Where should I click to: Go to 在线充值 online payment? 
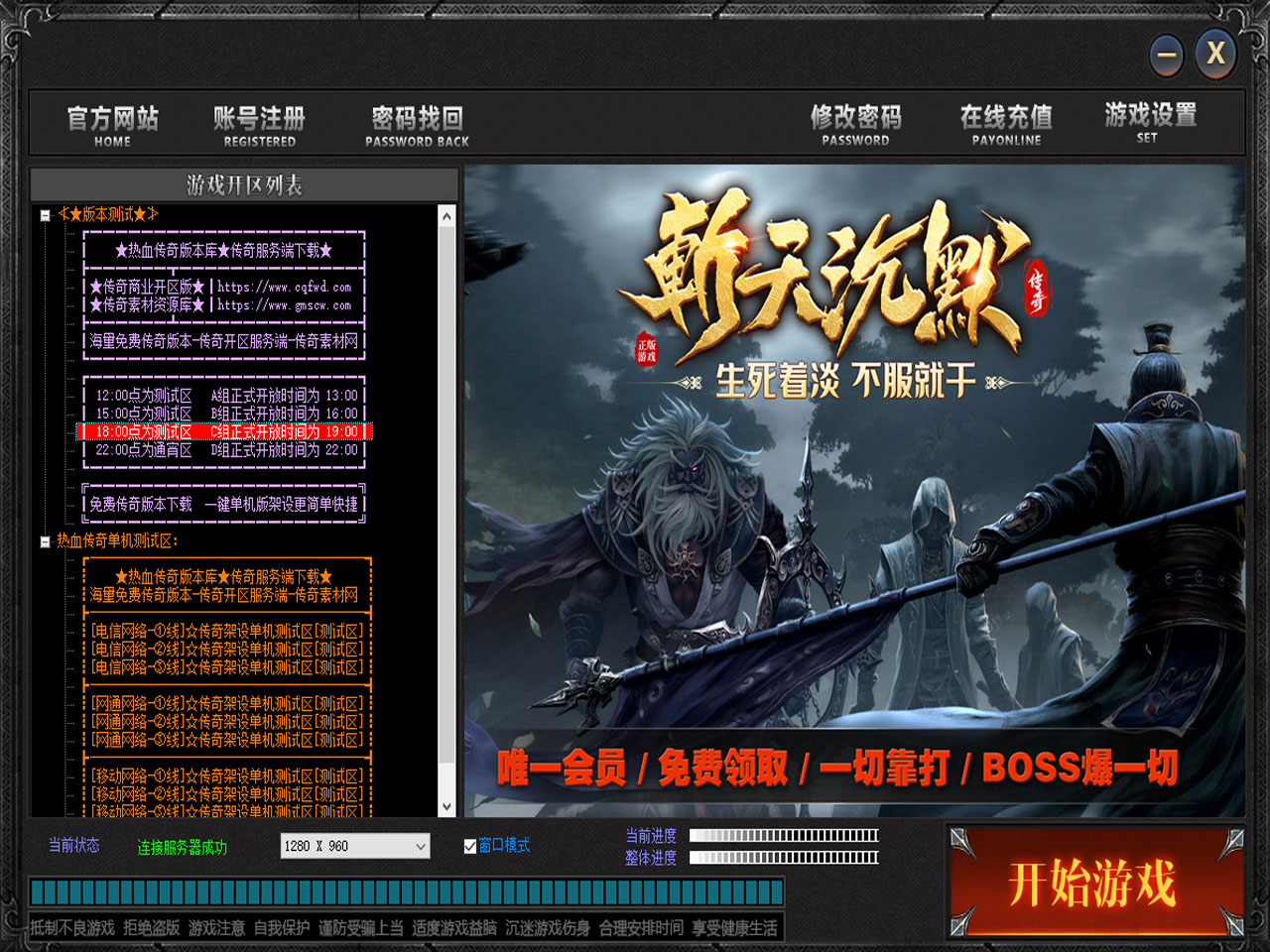[x=1006, y=124]
